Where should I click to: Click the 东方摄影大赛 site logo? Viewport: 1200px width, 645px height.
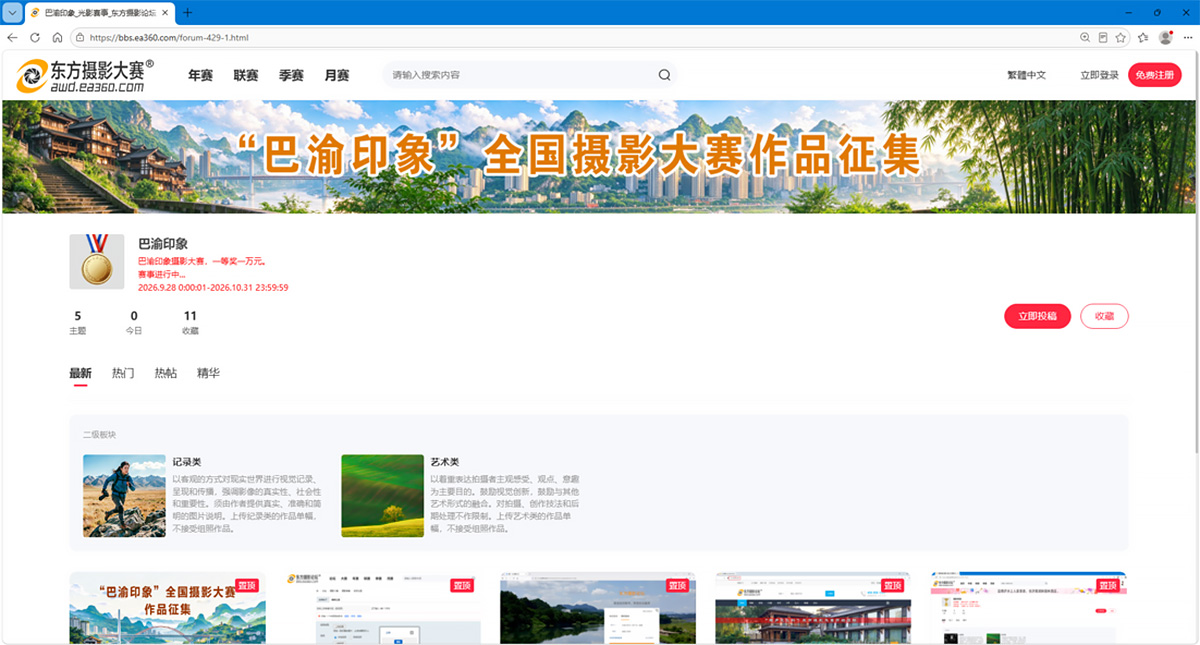pyautogui.click(x=85, y=75)
